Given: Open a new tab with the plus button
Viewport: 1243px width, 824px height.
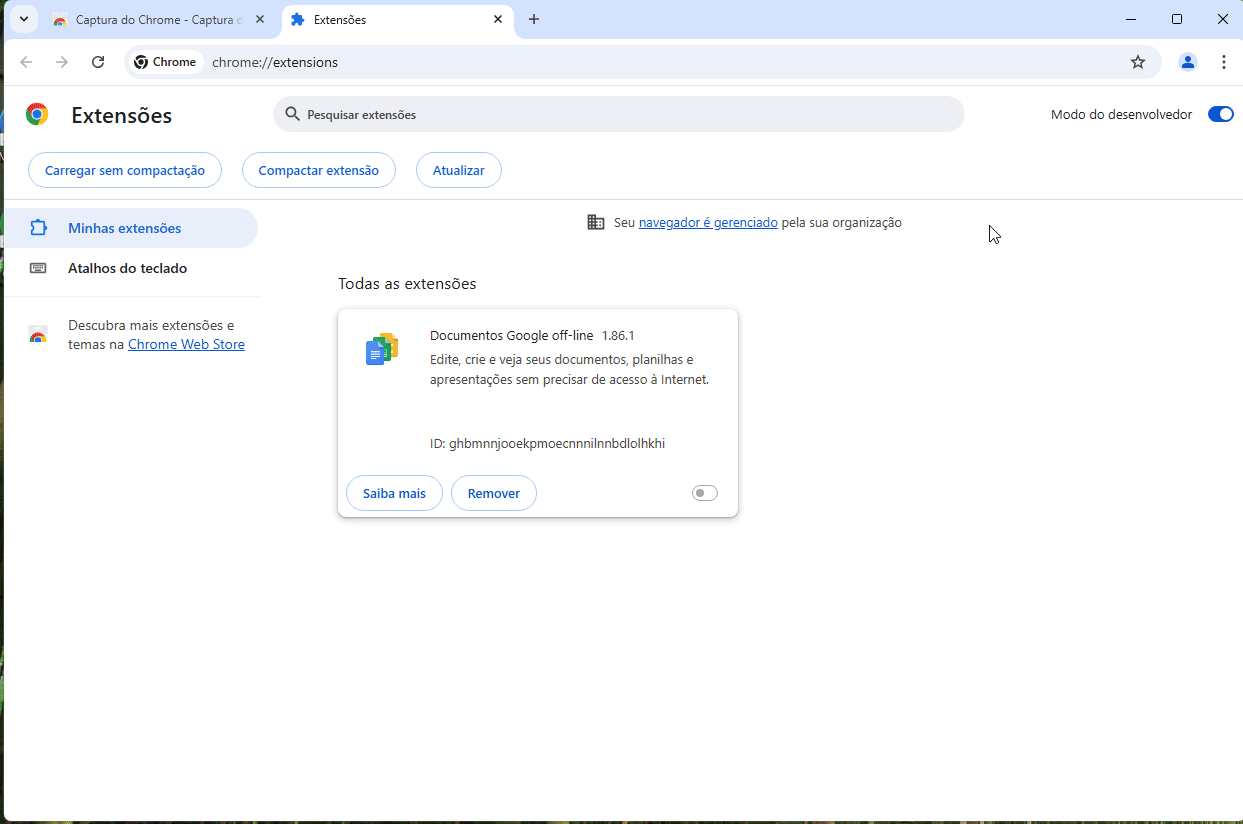Looking at the screenshot, I should 534,19.
